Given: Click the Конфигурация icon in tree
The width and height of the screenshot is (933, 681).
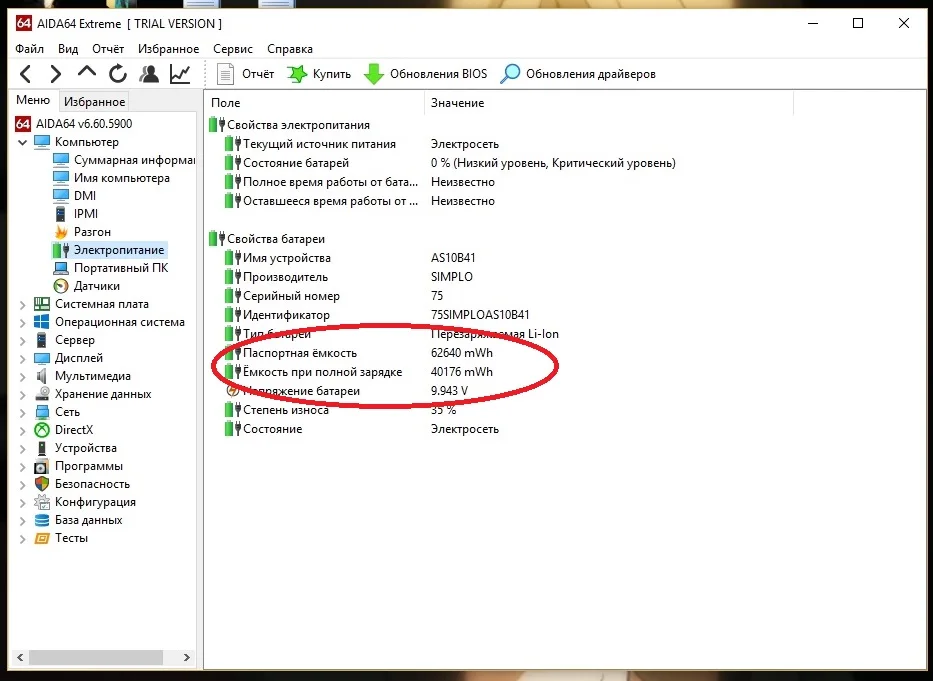Looking at the screenshot, I should [x=42, y=502].
